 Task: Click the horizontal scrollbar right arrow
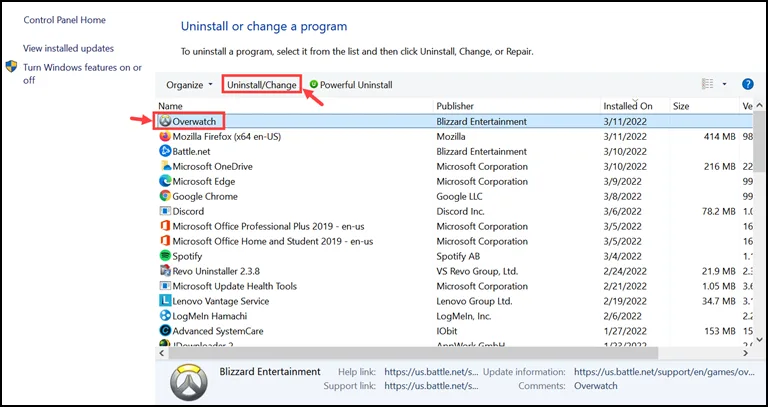(746, 353)
